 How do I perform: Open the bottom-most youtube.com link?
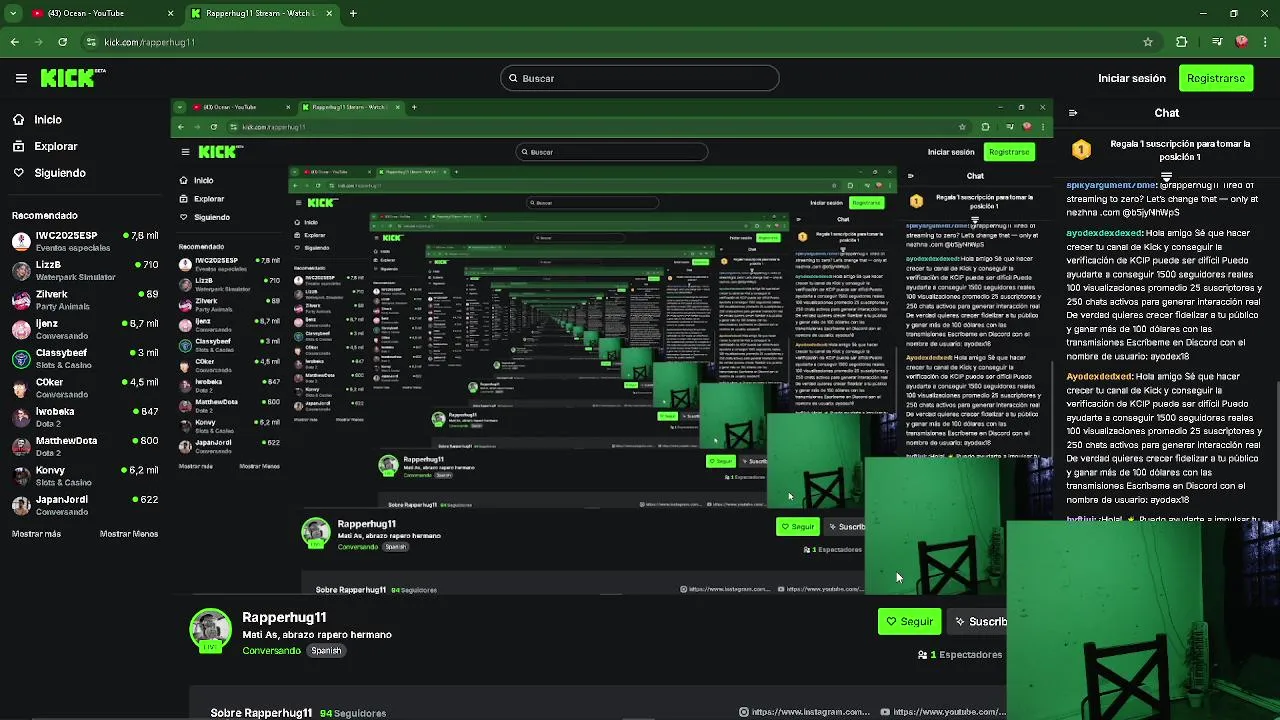point(943,712)
